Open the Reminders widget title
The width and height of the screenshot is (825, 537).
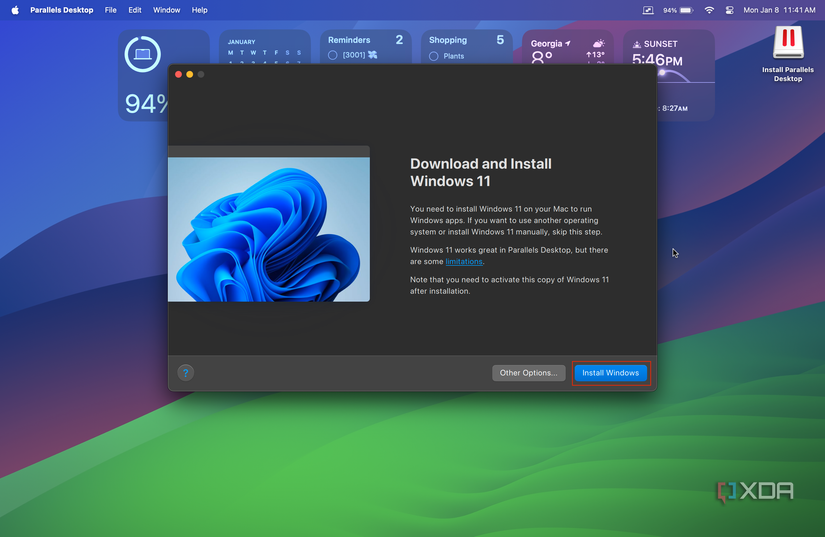pyautogui.click(x=349, y=40)
